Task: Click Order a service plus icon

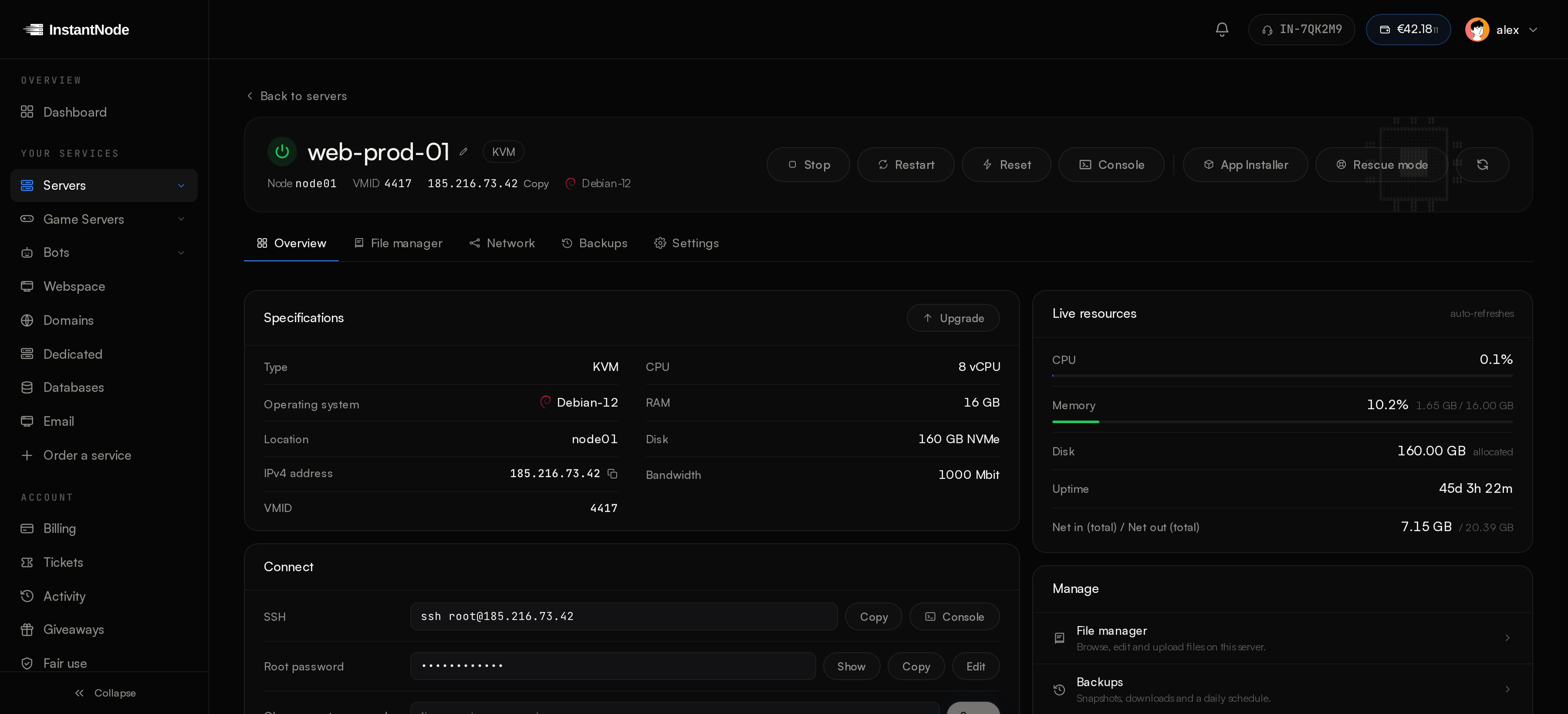Action: click(x=27, y=455)
